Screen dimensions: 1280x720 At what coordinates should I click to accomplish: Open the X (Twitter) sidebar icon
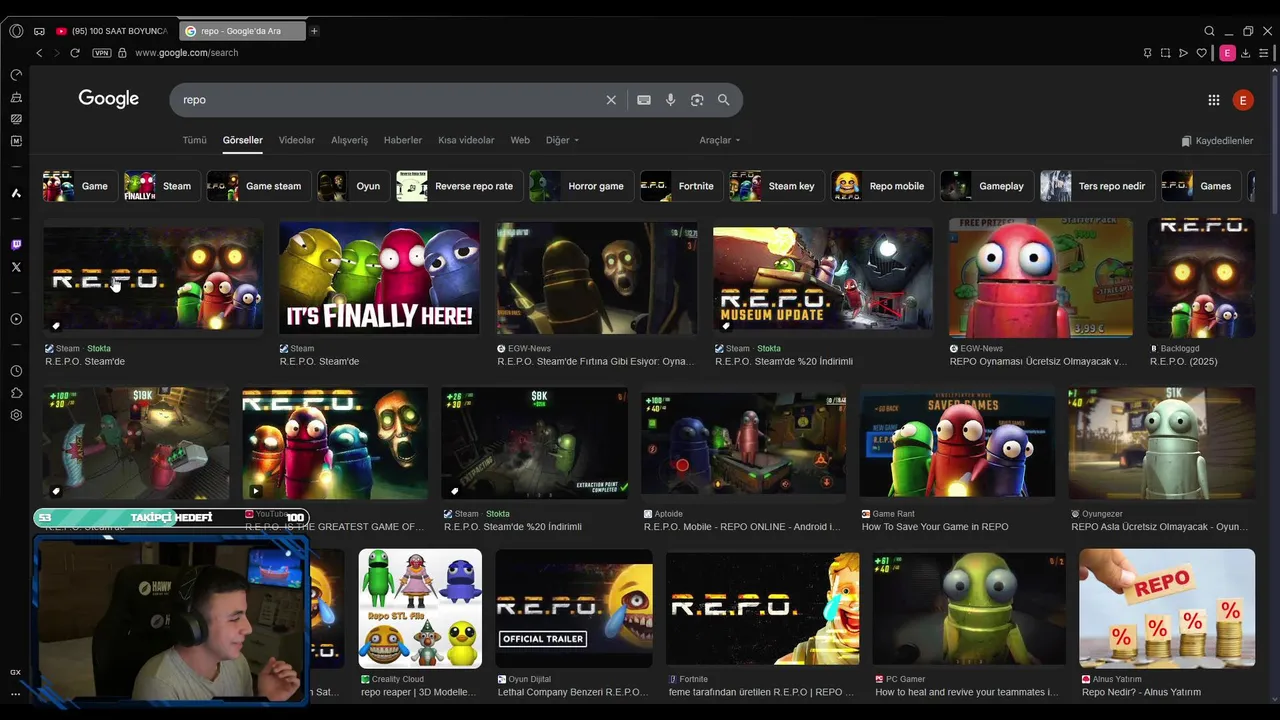(16, 267)
